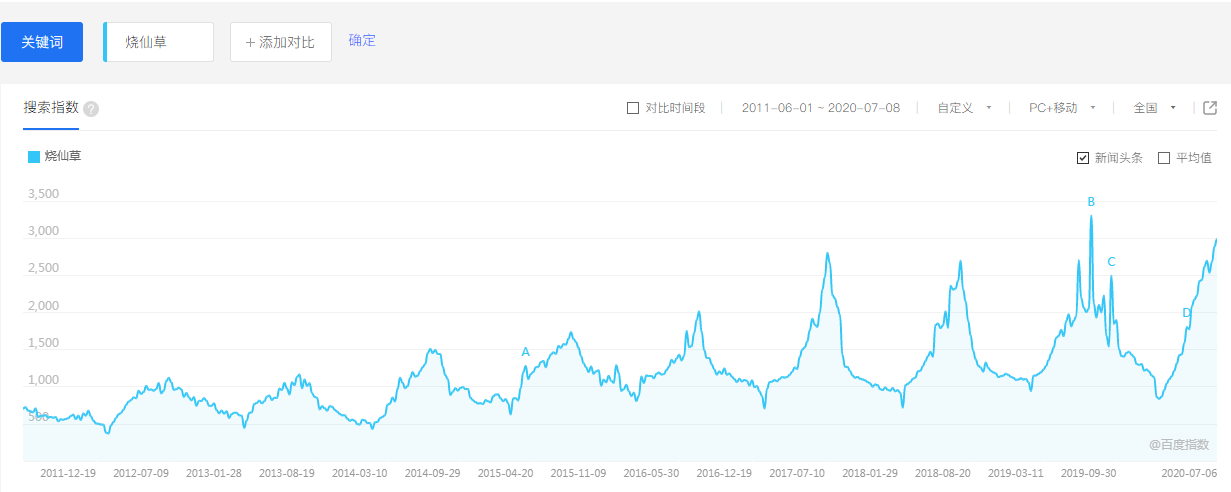Click the 2020-07-06 axis date label
The height and width of the screenshot is (492, 1231).
point(1189,473)
